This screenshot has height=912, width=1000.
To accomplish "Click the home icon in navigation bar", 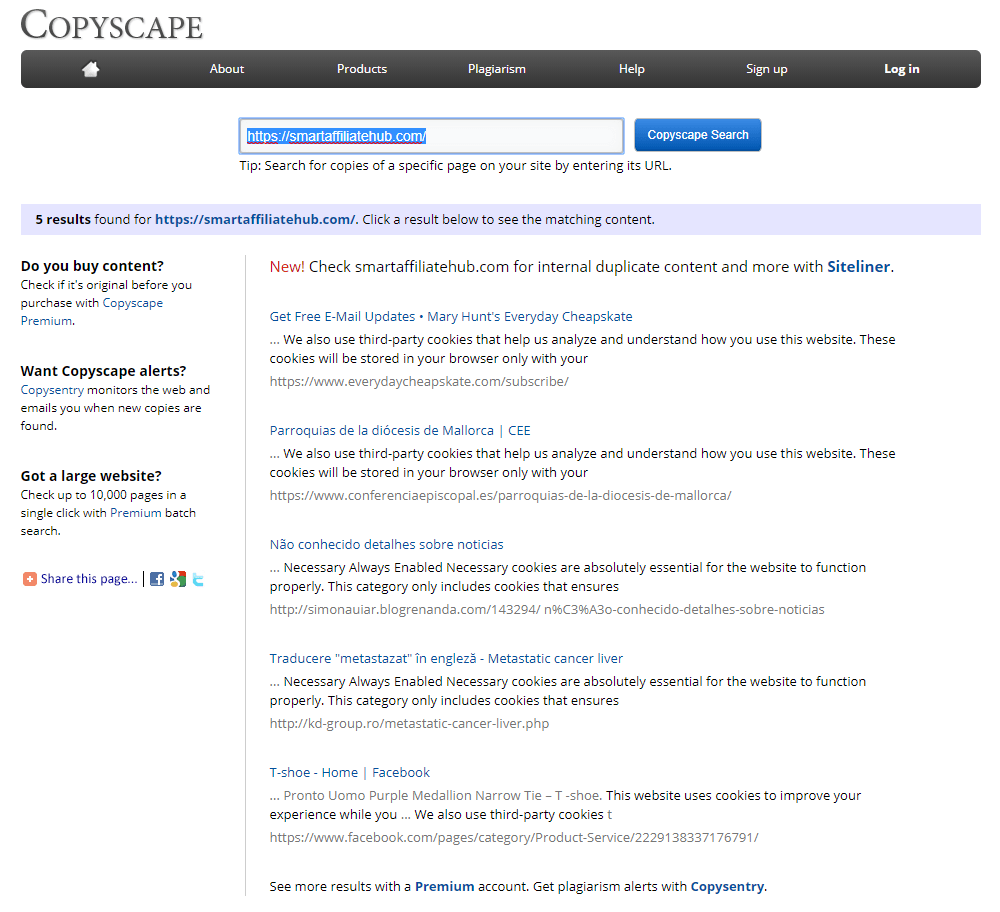I will (x=91, y=69).
